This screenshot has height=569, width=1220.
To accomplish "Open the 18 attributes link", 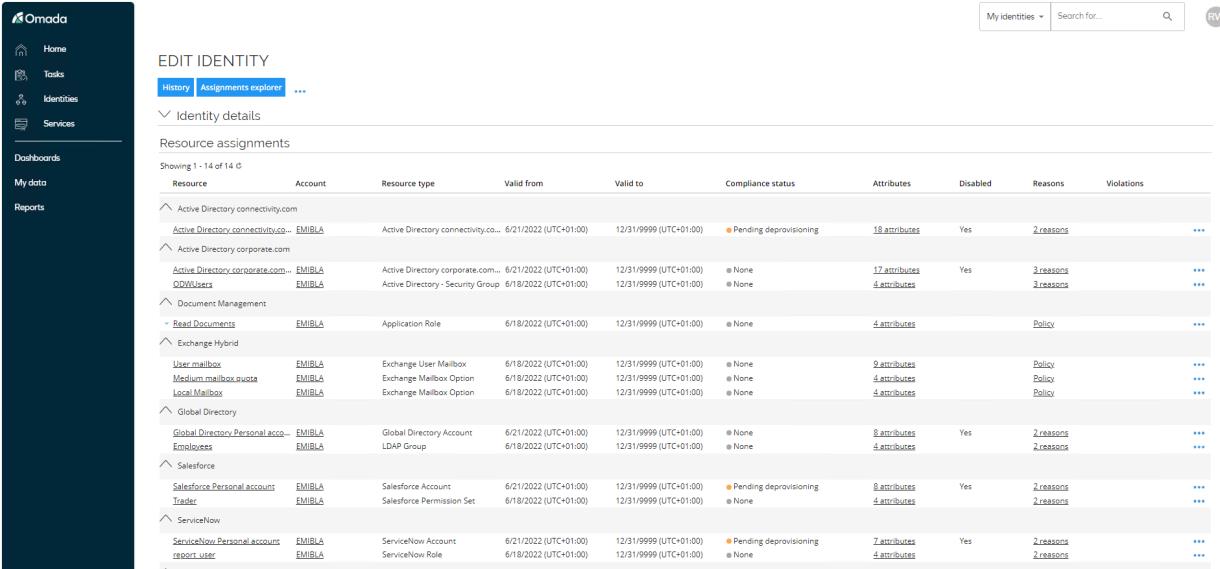I will (896, 230).
